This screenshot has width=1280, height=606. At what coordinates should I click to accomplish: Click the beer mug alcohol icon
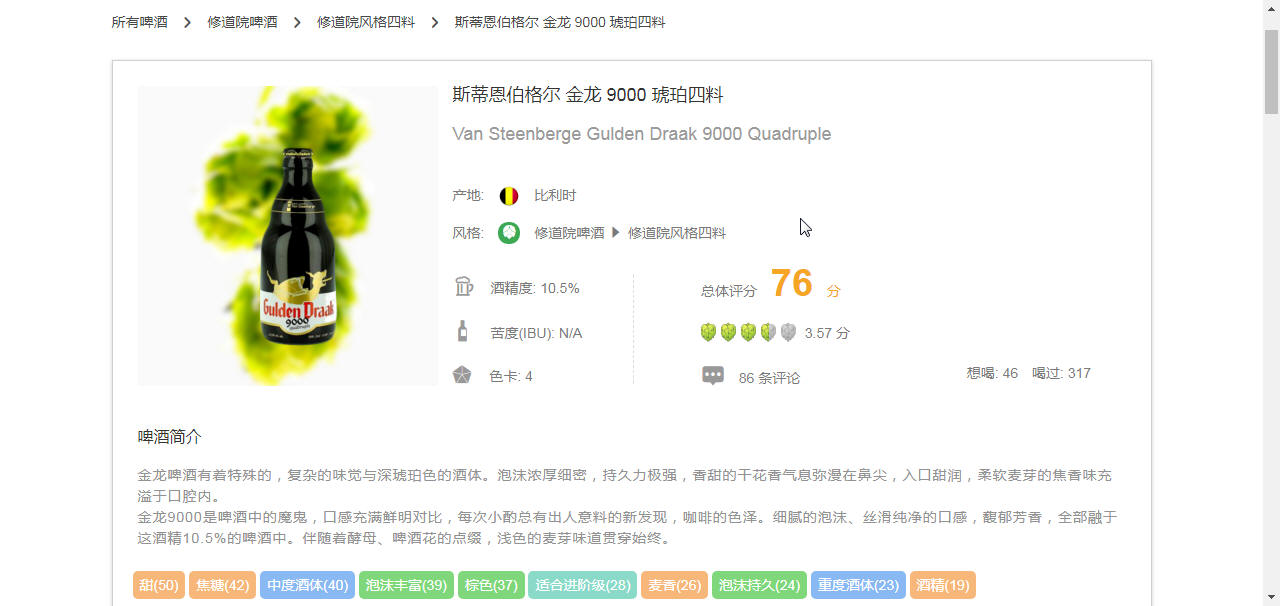click(463, 287)
